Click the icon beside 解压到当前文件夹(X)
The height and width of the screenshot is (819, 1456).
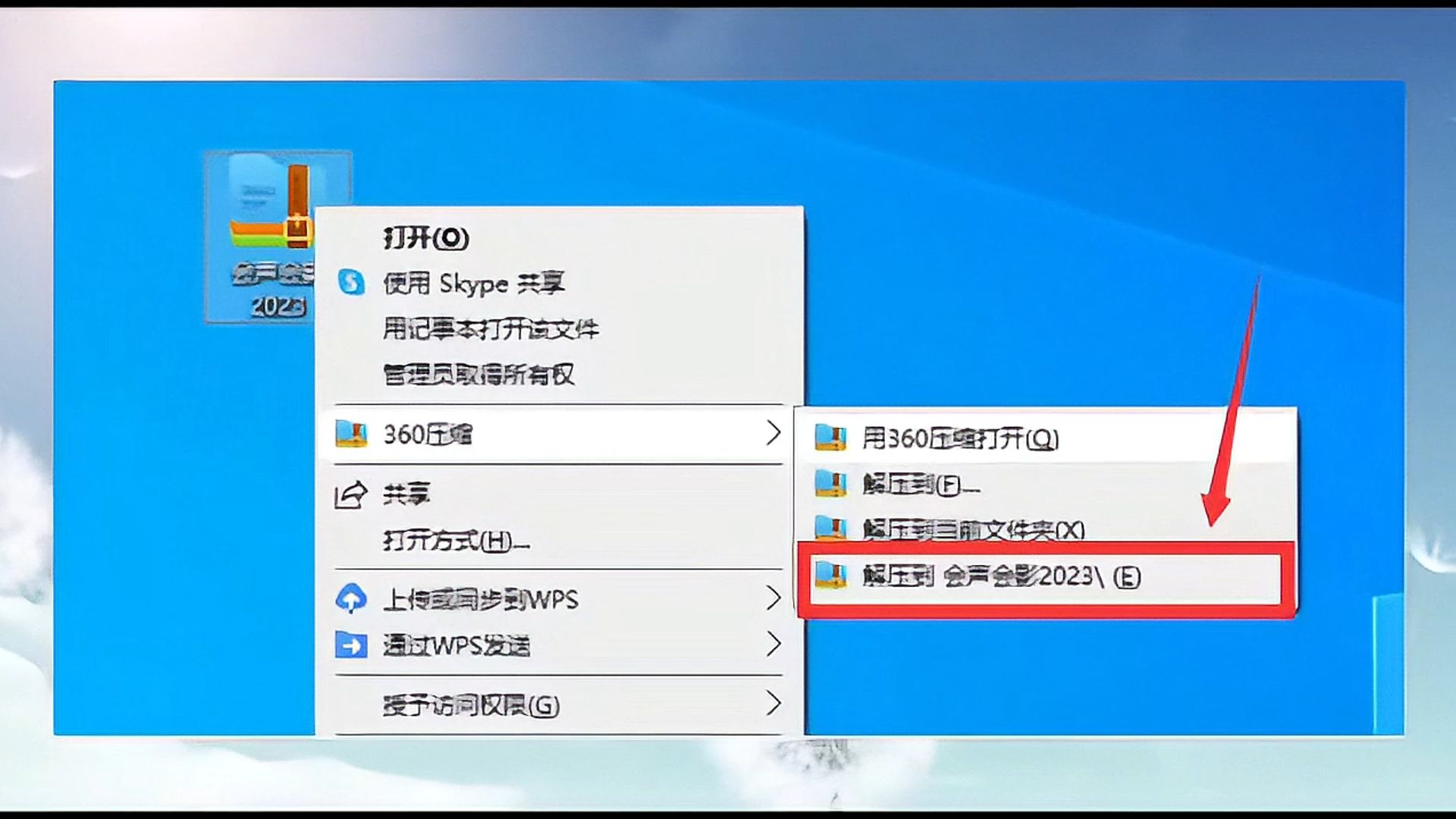pos(830,528)
